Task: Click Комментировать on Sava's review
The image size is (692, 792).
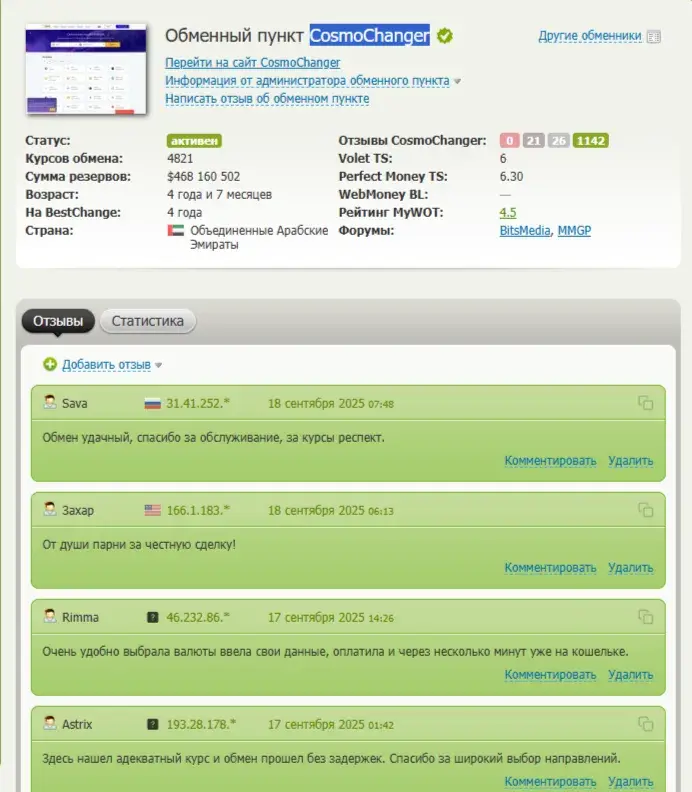Action: 551,461
